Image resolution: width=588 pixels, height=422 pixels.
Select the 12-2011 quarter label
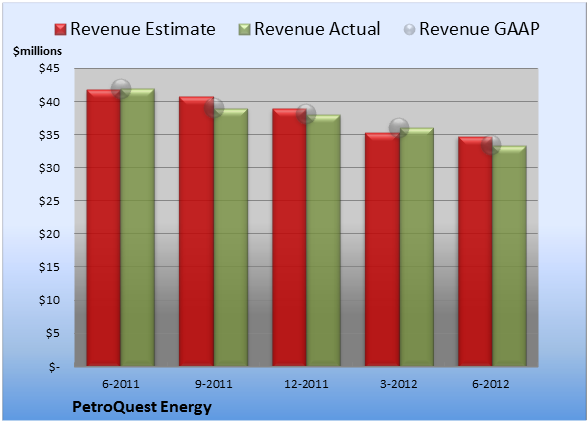(306, 384)
